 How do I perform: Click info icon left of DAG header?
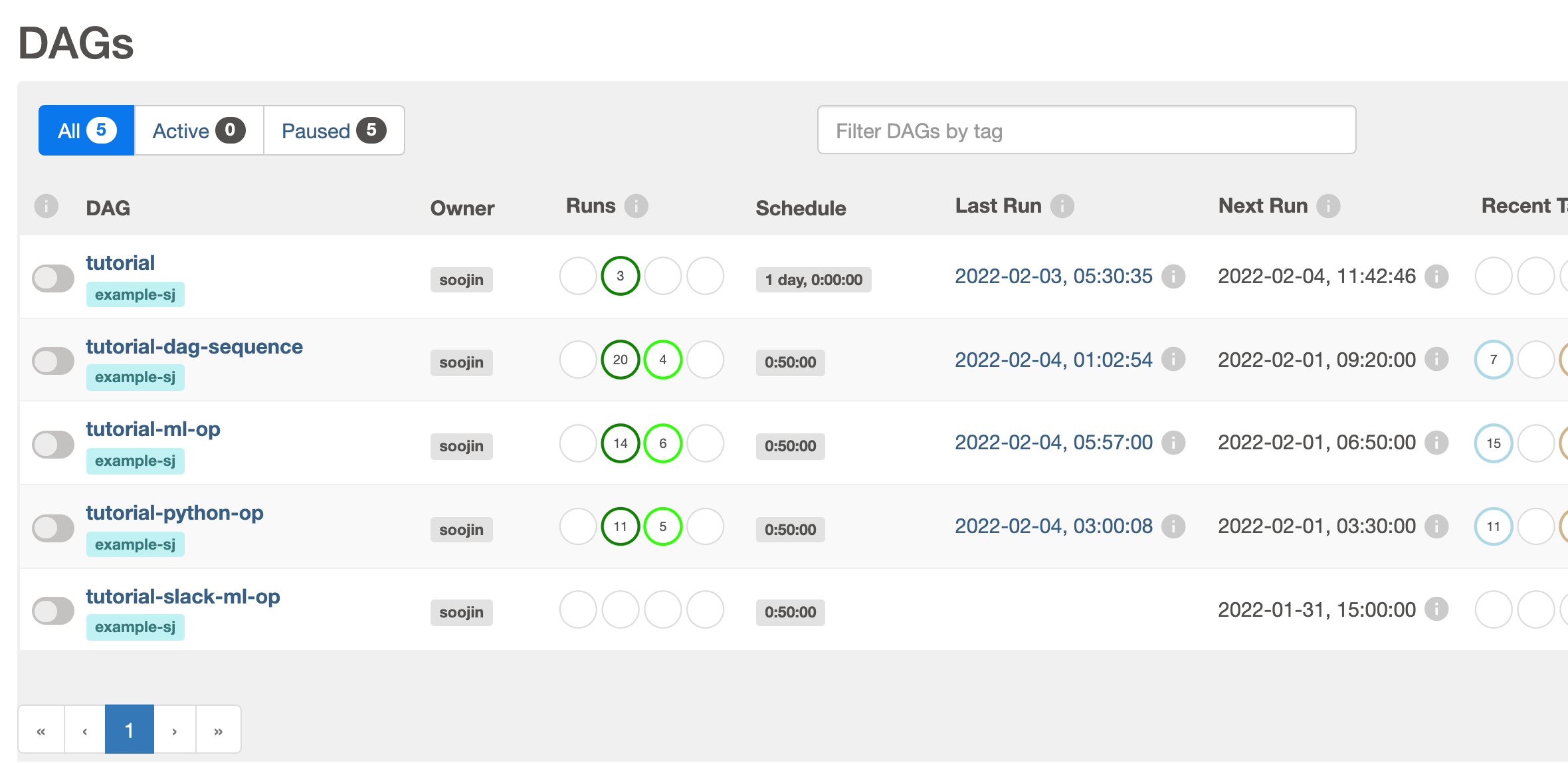[x=47, y=206]
